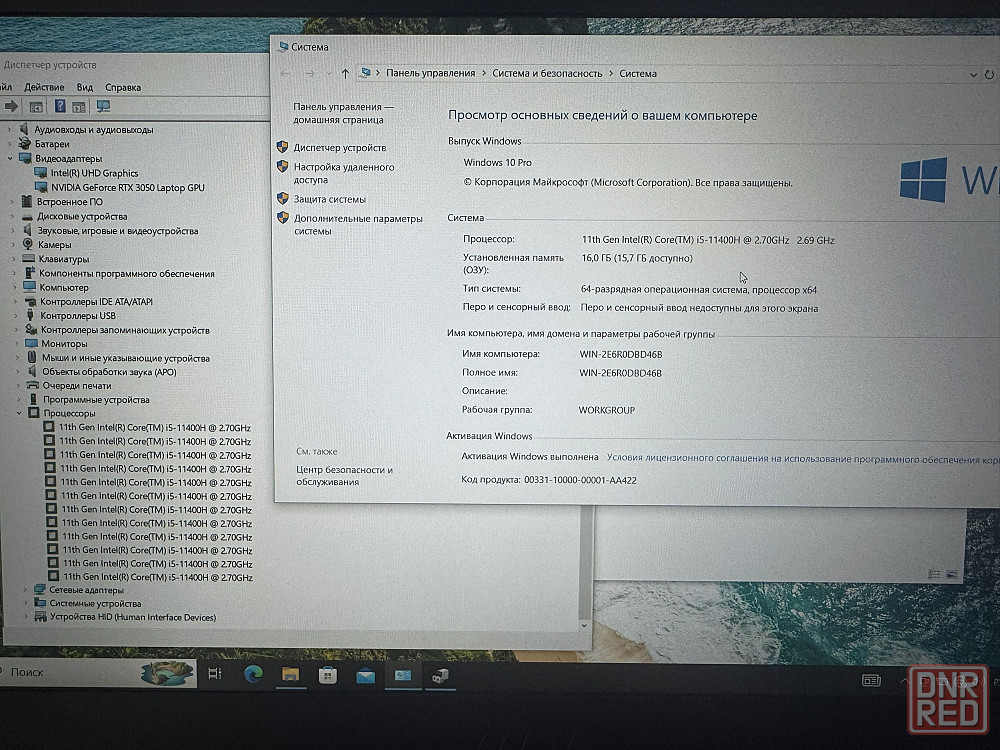Image resolution: width=1000 pixels, height=750 pixels.
Task: Open Microsoft Store from the taskbar
Action: pos(328,675)
